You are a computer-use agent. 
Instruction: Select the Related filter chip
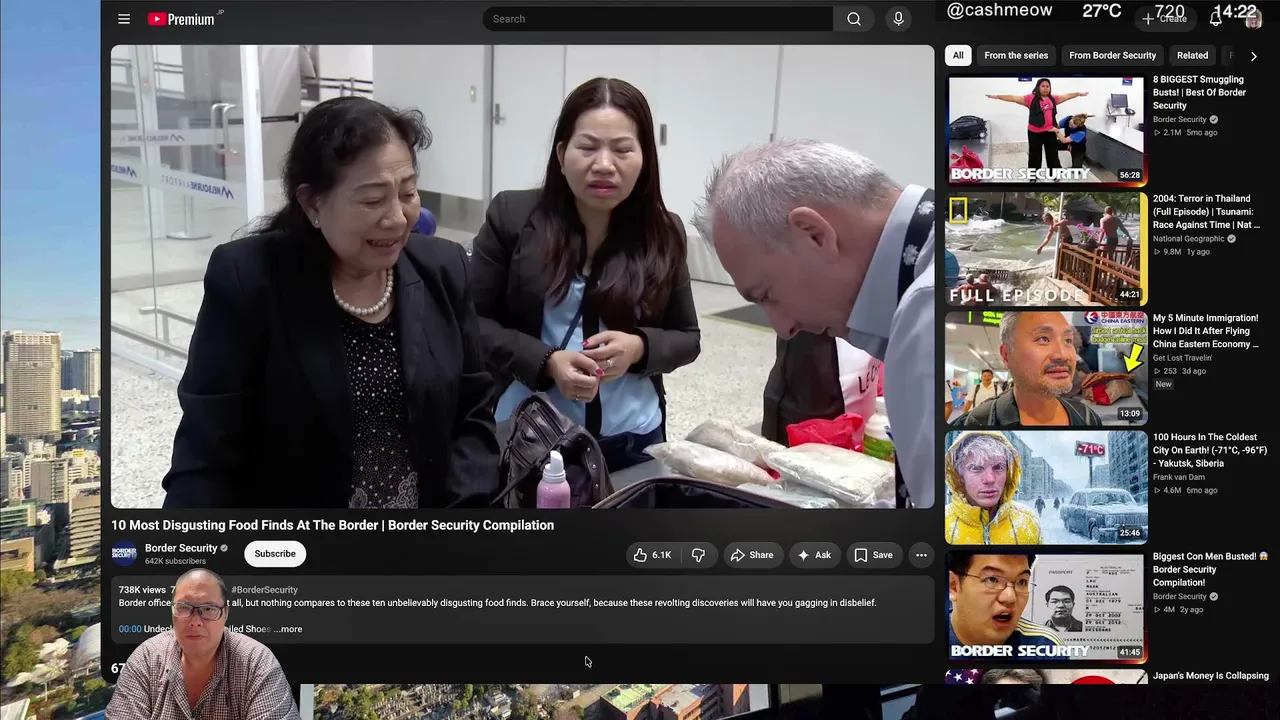(x=1192, y=56)
